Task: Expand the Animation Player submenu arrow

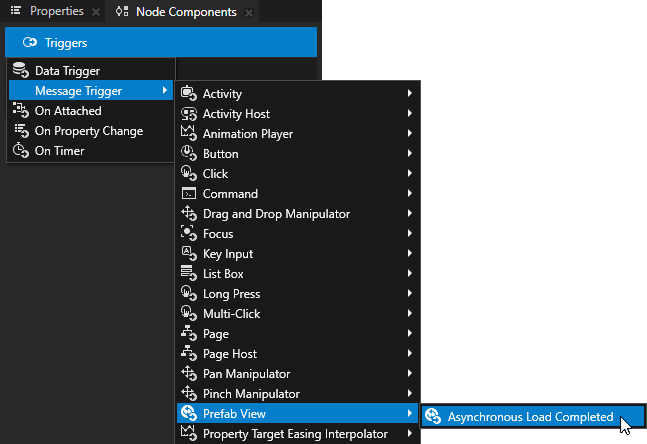Action: click(x=409, y=133)
